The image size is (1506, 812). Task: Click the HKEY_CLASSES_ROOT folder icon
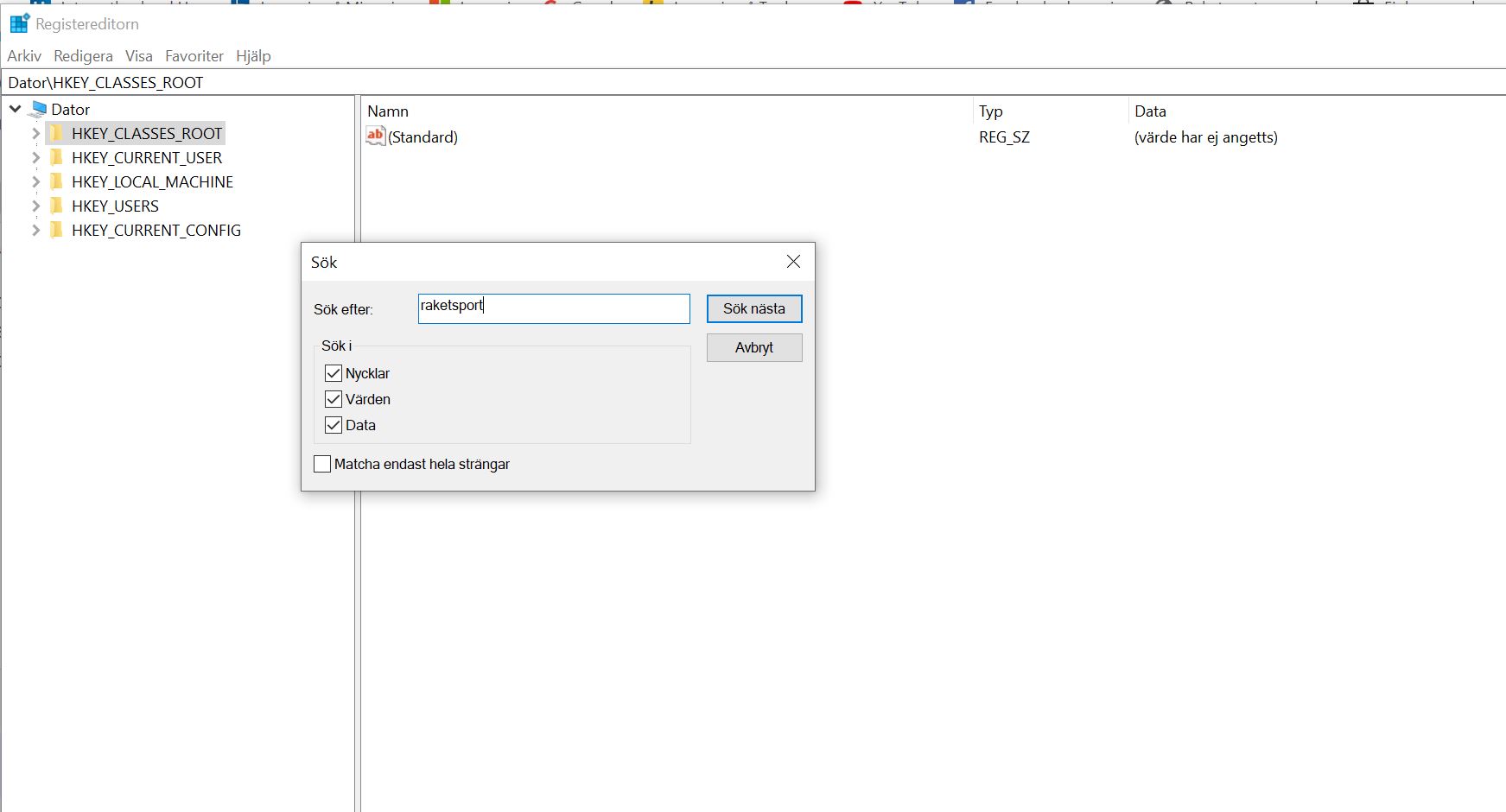click(x=57, y=134)
